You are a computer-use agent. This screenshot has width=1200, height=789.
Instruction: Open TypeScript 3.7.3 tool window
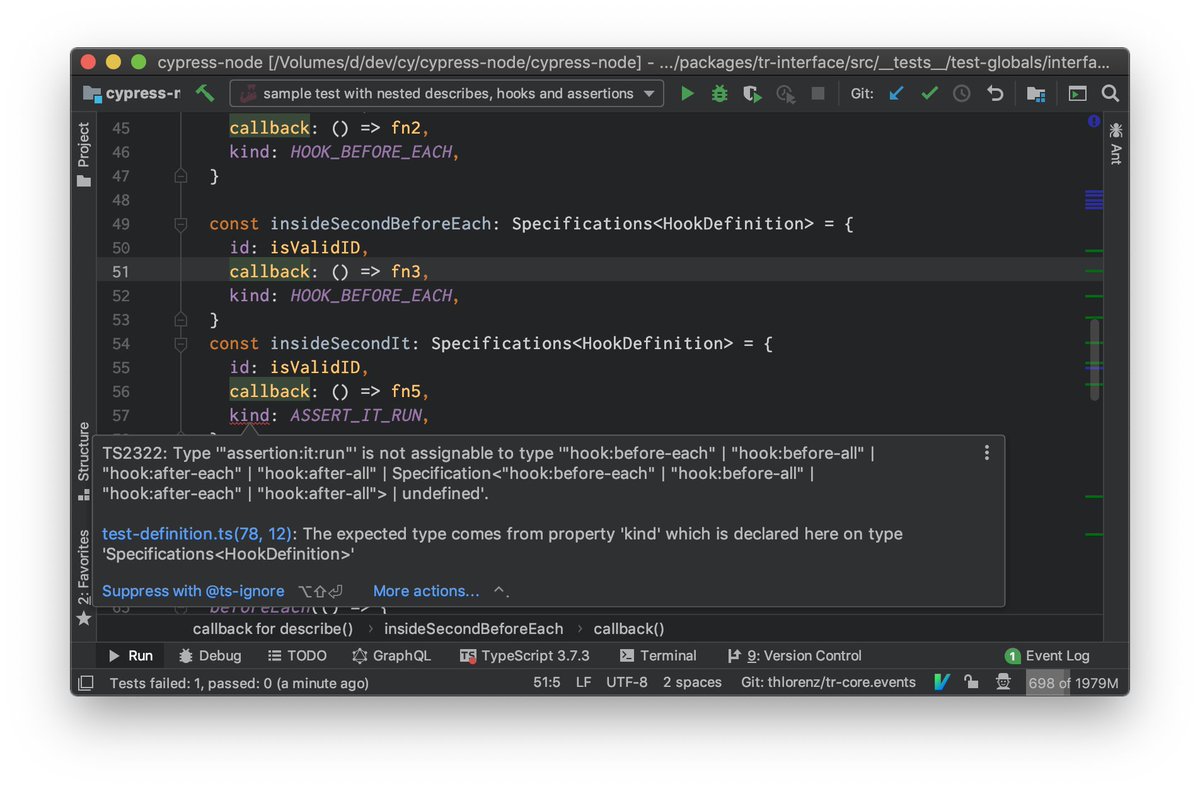[x=525, y=656]
